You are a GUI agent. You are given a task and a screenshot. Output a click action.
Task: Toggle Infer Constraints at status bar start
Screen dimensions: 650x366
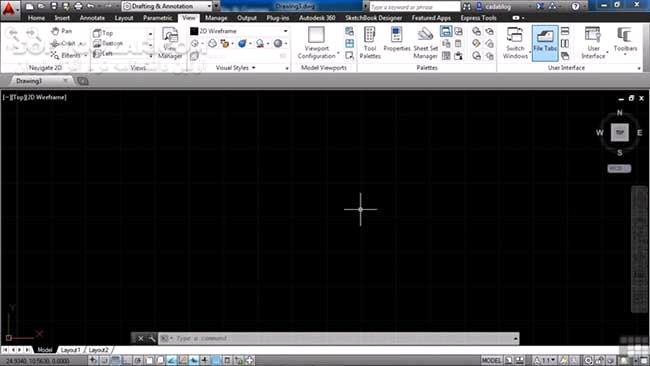93,360
